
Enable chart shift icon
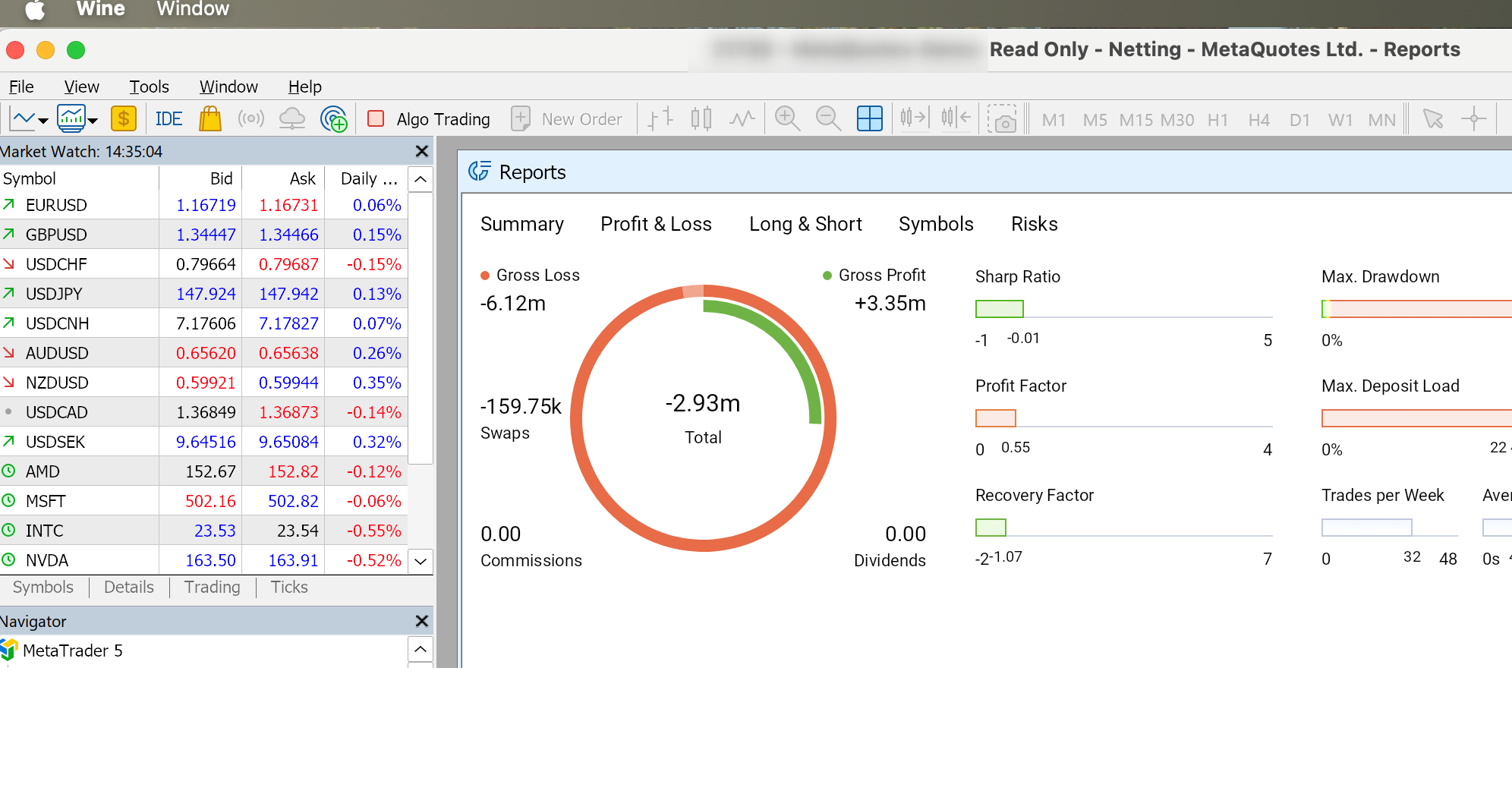point(956,118)
